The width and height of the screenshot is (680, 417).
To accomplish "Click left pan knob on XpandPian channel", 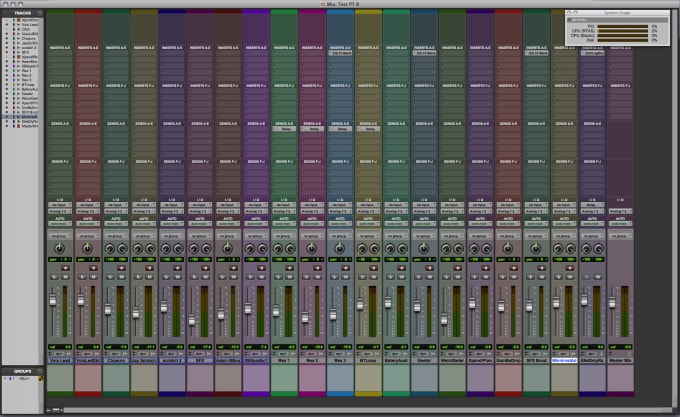I will click(x=474, y=248).
